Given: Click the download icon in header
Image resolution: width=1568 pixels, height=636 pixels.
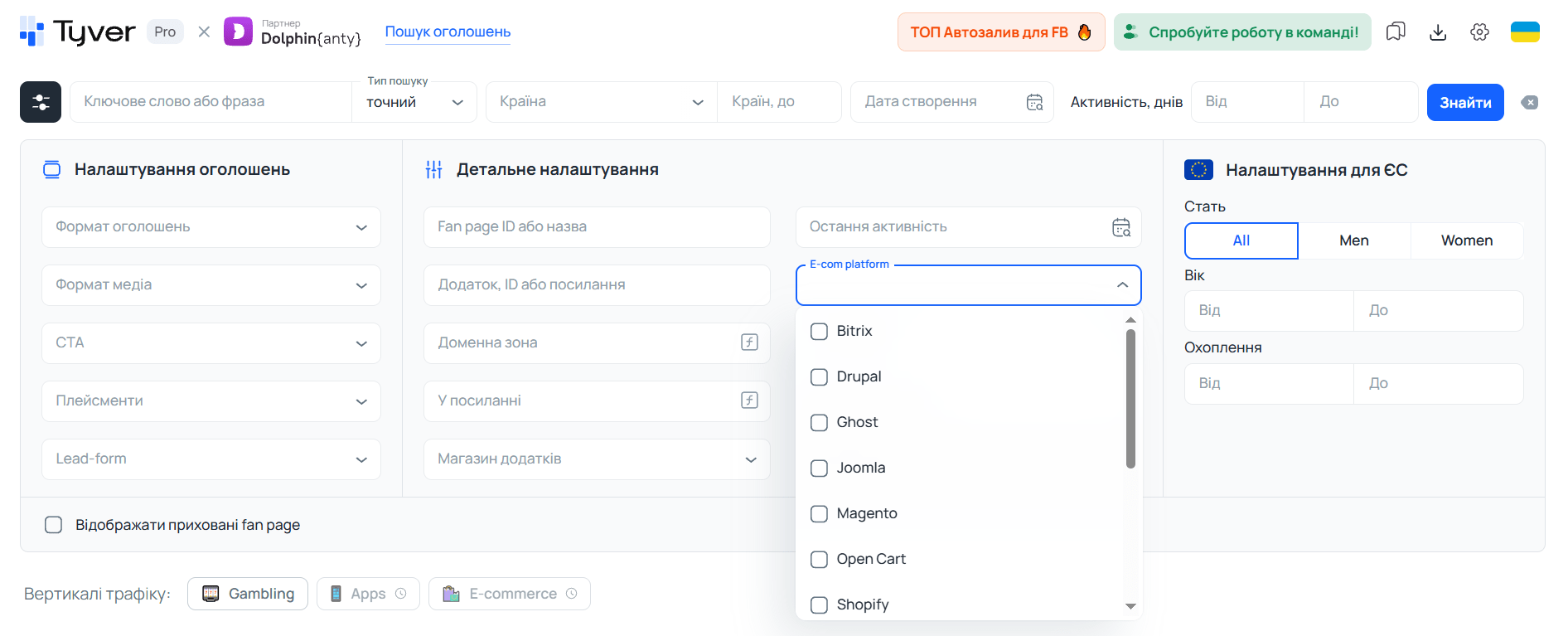Looking at the screenshot, I should click(1438, 32).
